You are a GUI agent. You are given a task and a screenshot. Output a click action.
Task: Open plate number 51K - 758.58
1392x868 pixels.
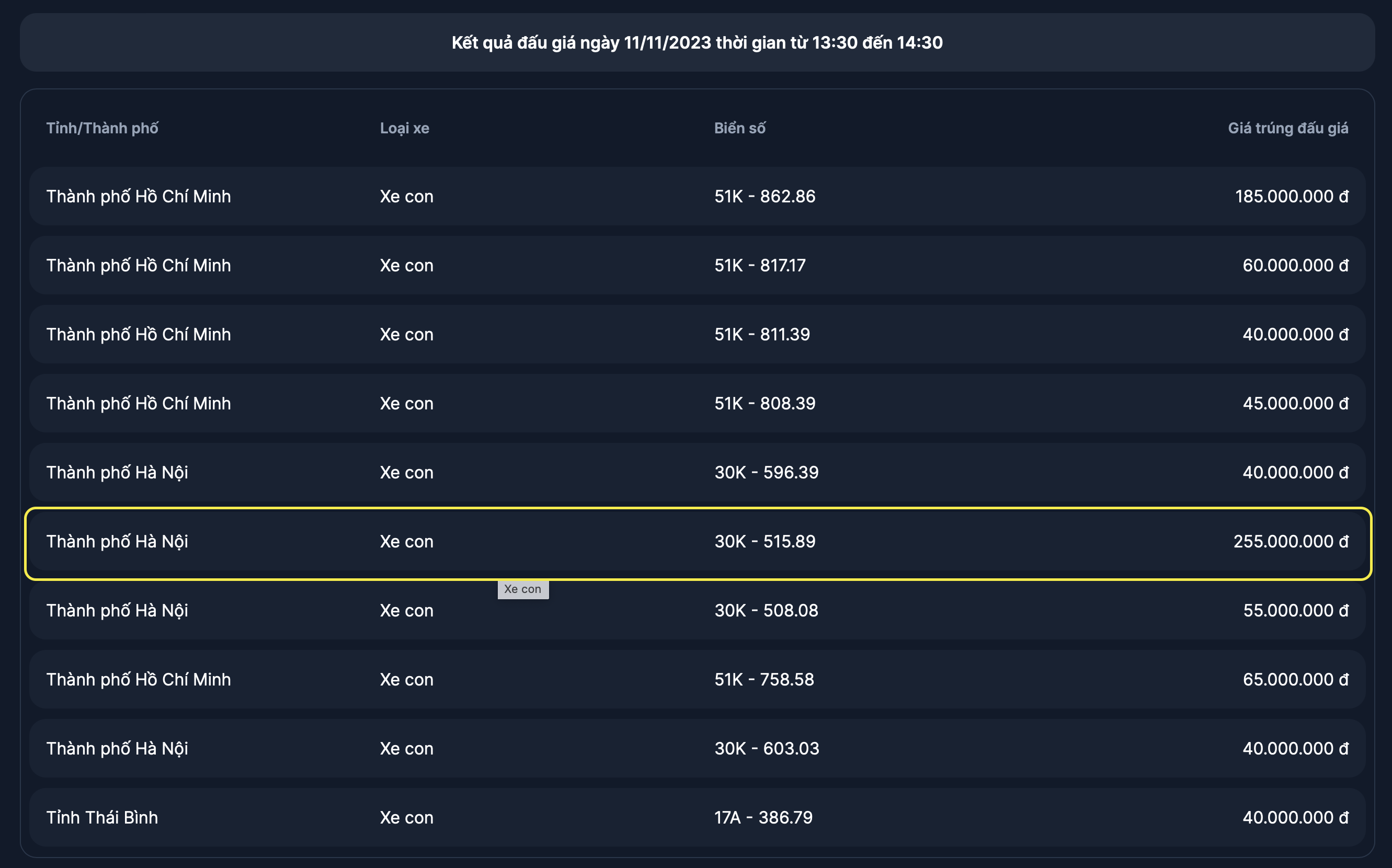(x=764, y=679)
